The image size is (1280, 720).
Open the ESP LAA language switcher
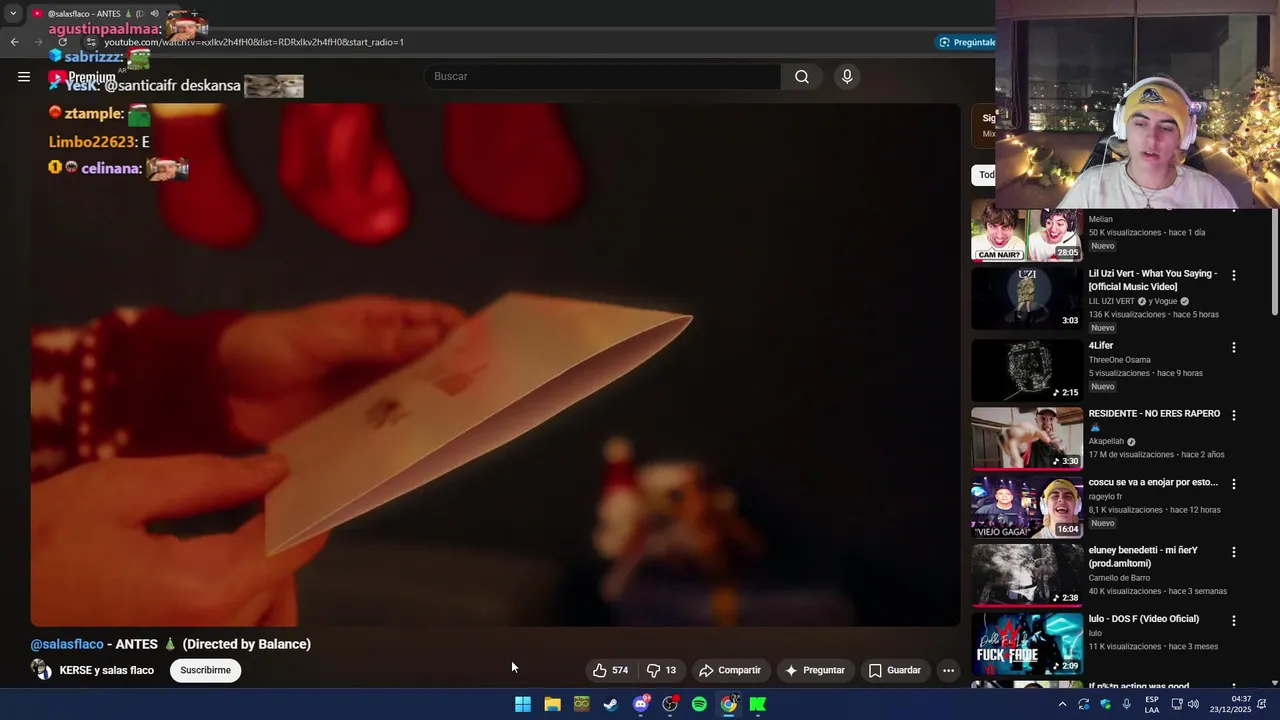(x=1152, y=704)
